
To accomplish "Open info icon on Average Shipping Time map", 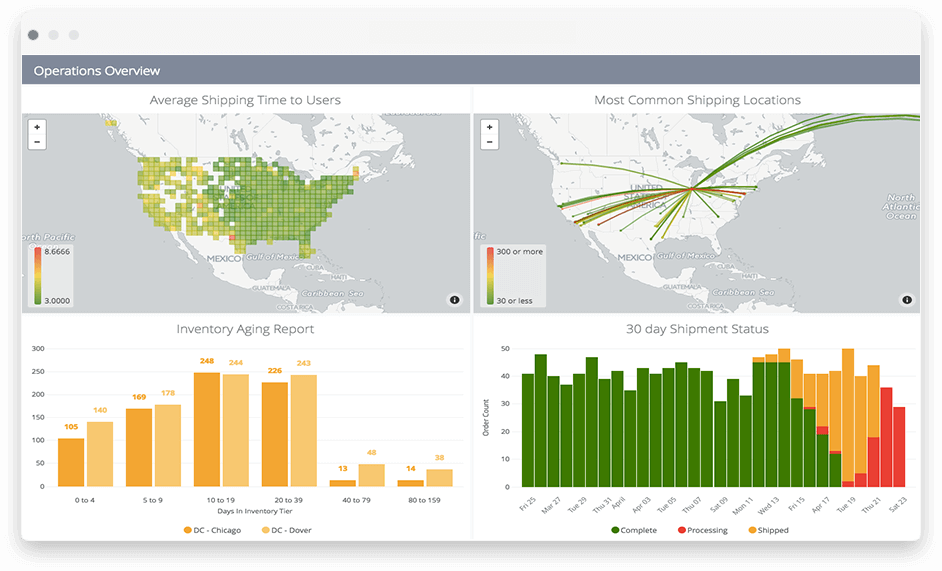I will click(455, 300).
